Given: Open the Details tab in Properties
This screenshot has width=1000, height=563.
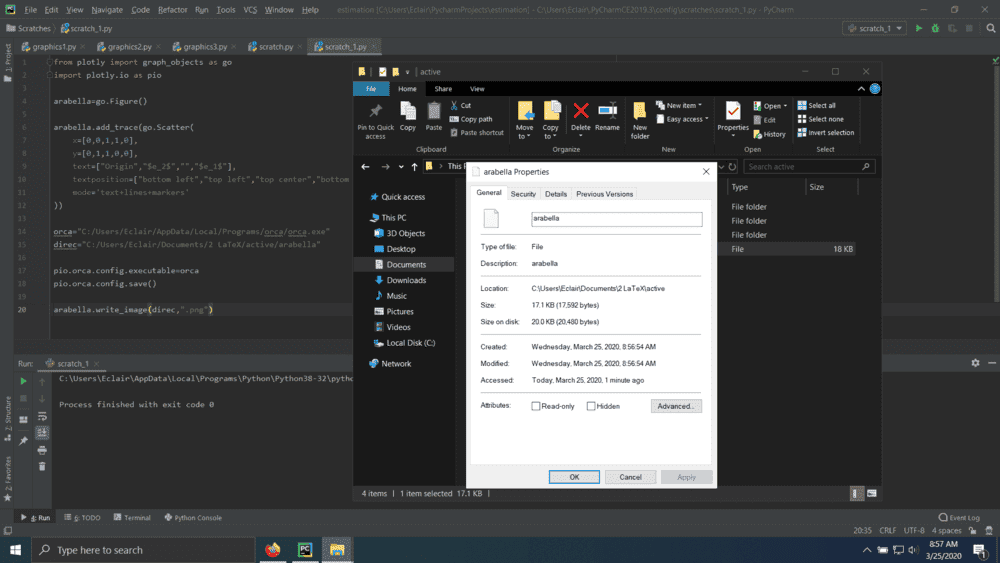Looking at the screenshot, I should 556,194.
